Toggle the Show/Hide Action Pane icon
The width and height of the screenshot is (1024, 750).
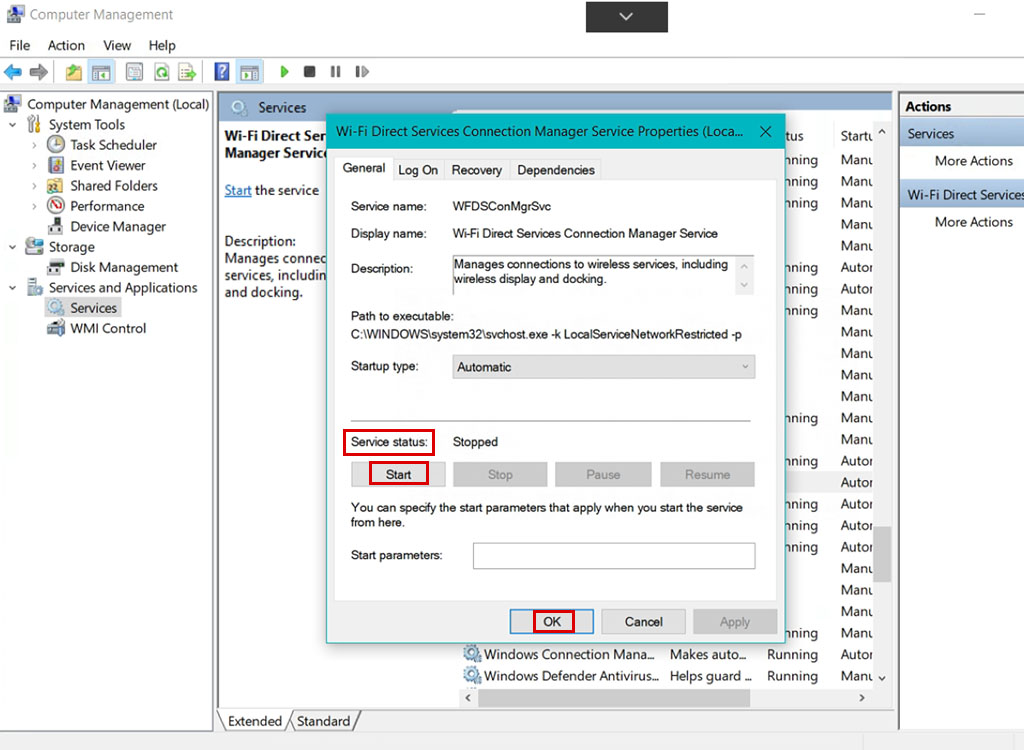pos(249,72)
